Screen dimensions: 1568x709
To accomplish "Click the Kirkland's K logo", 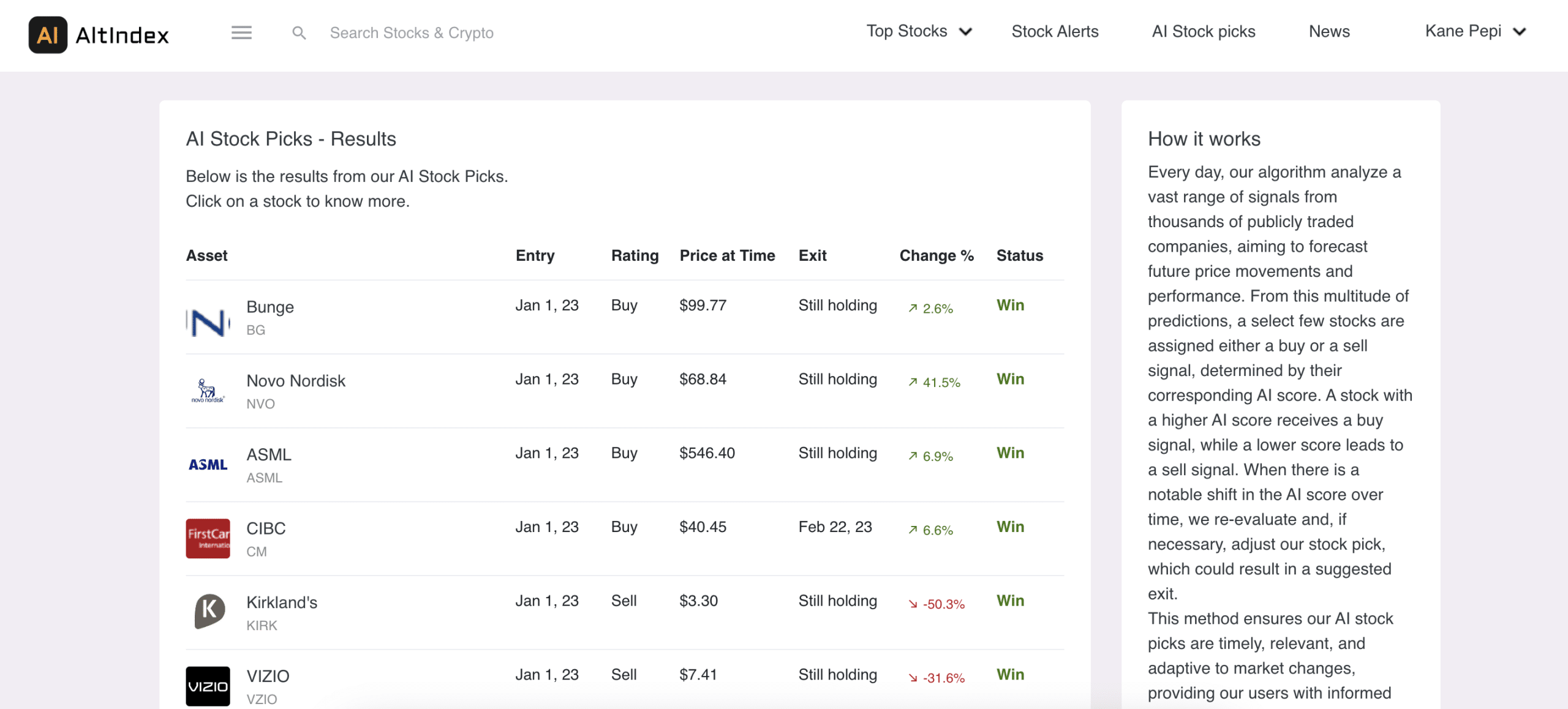I will [209, 611].
